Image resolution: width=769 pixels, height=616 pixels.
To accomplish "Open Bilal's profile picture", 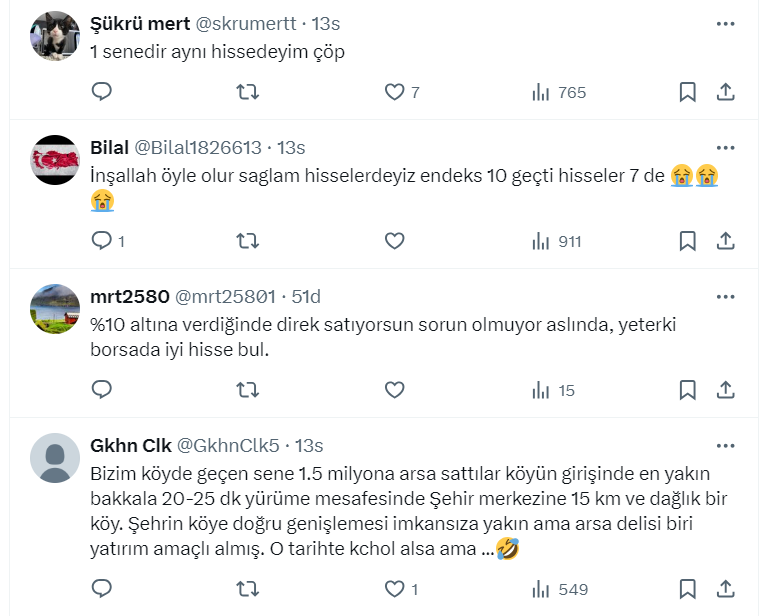I will tap(55, 160).
